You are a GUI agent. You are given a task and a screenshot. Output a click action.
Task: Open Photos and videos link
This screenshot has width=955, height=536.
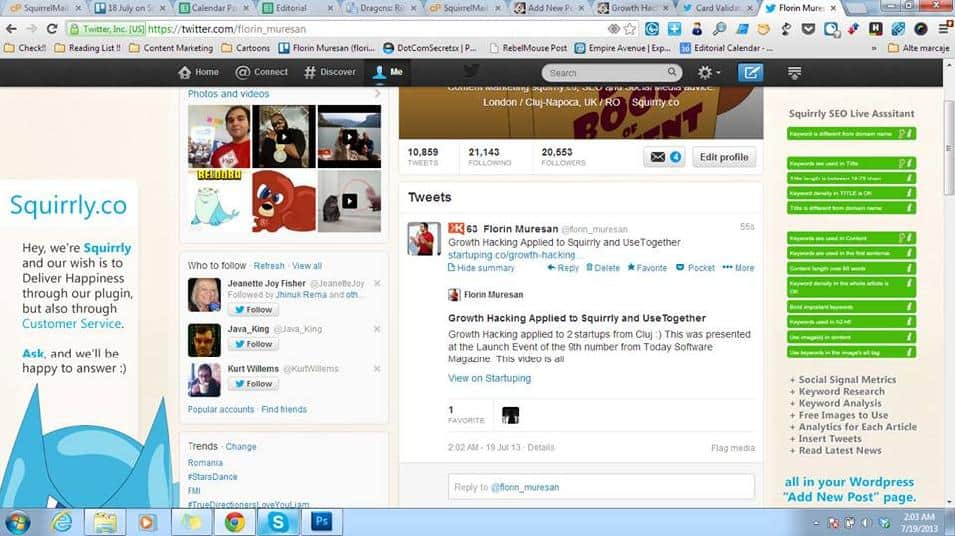pos(228,94)
